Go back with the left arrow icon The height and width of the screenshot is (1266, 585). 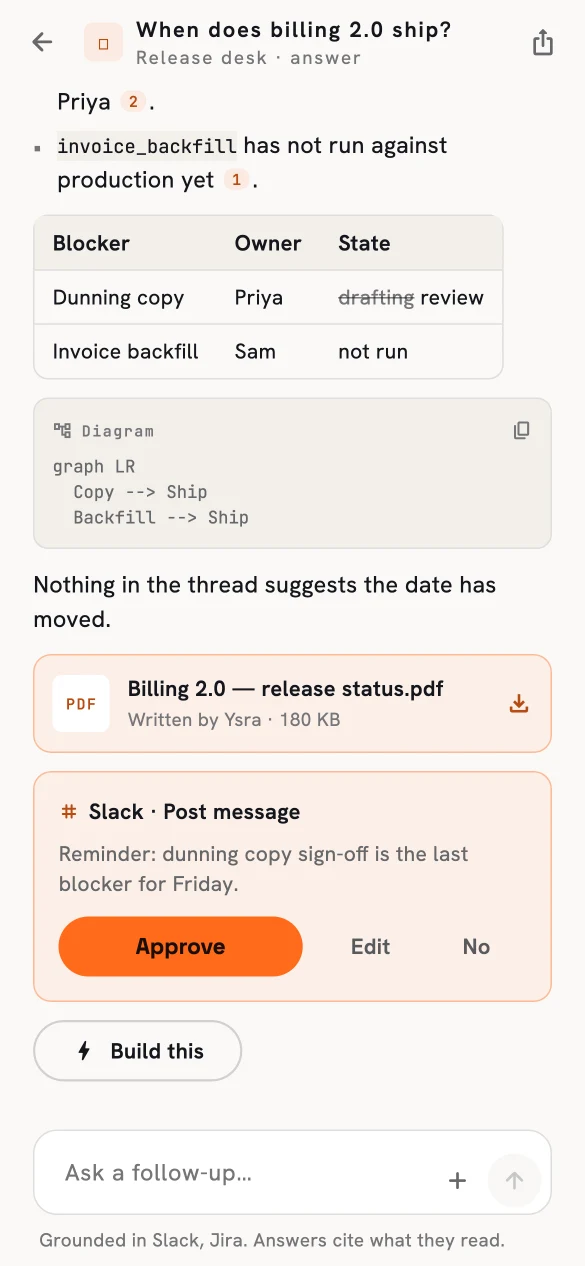pos(42,42)
